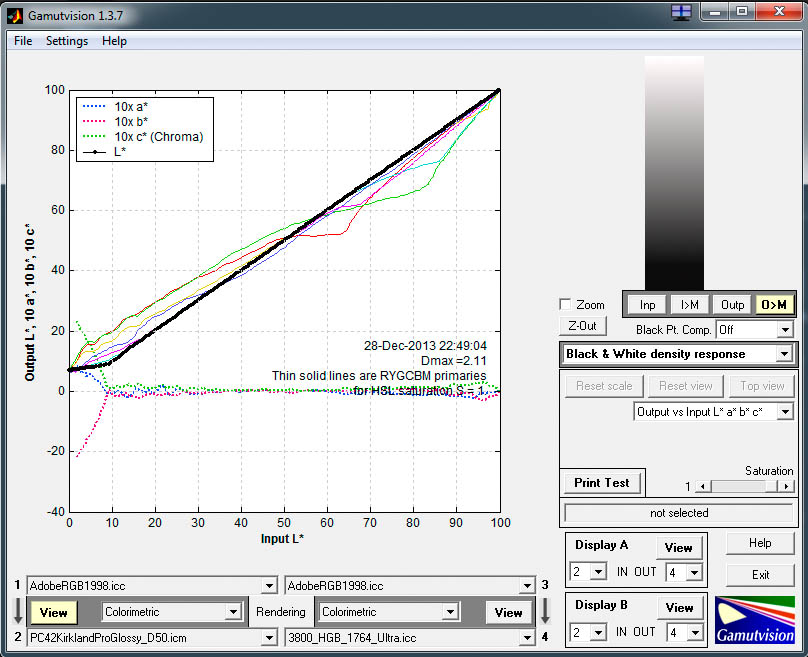Click the left down arrow between profiles 1 and 2

pyautogui.click(x=16, y=611)
